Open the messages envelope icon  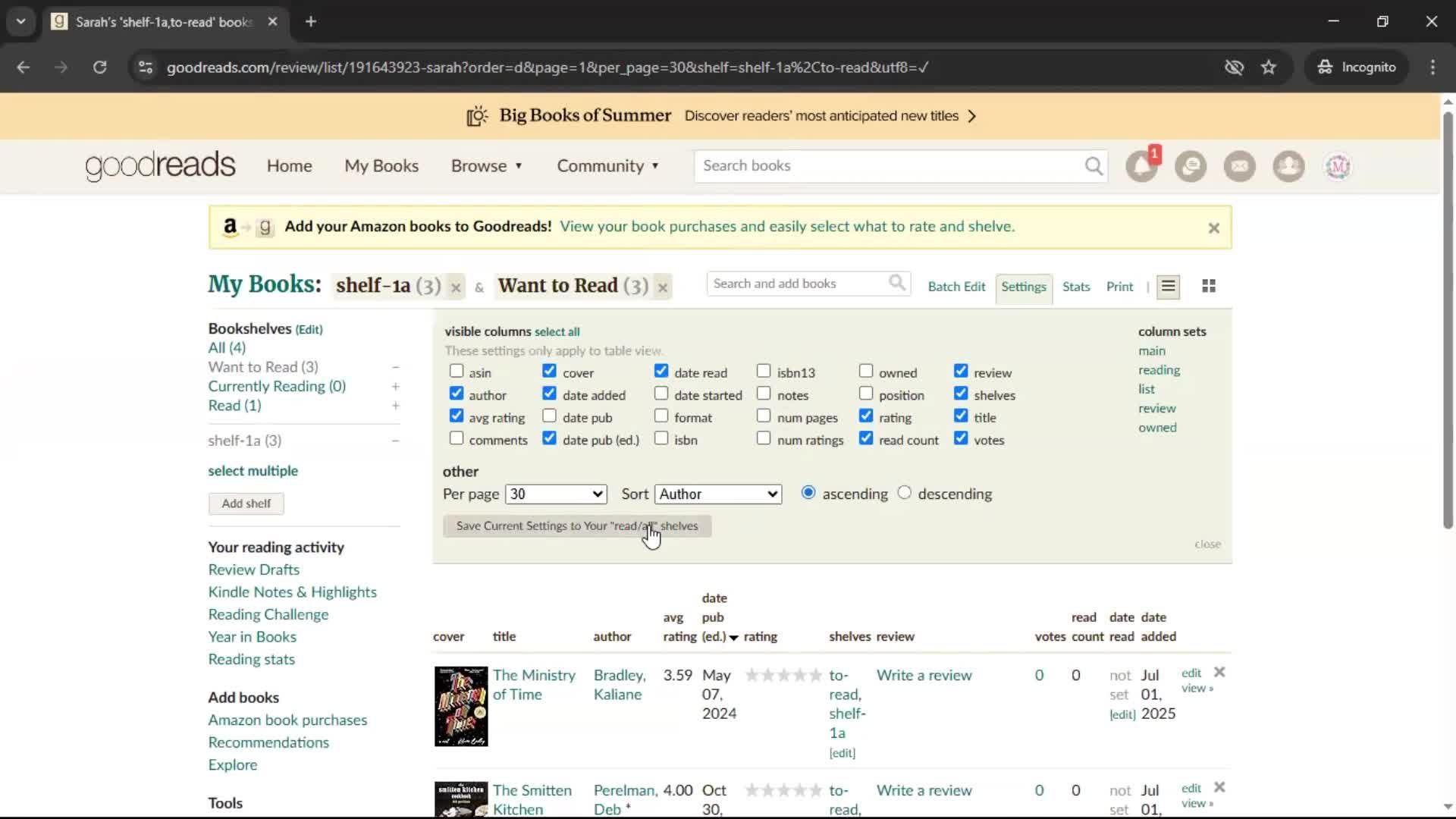(x=1240, y=166)
